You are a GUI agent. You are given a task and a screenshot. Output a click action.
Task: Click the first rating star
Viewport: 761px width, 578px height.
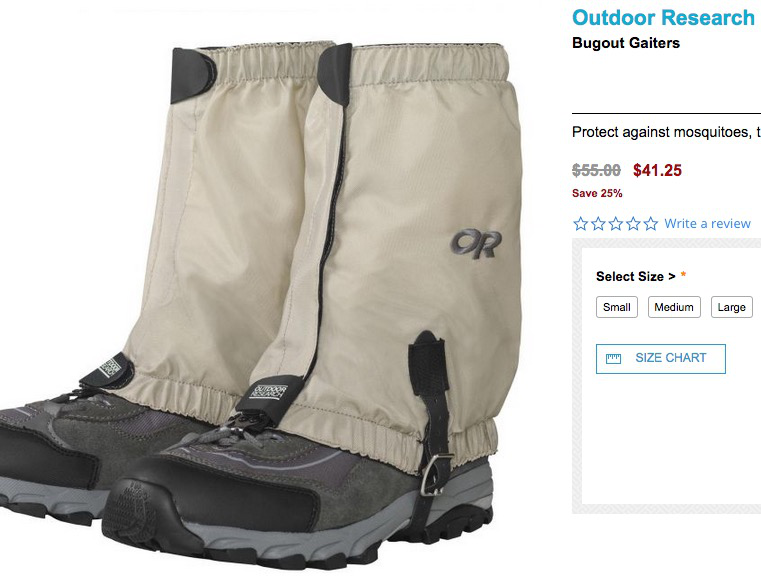580,224
